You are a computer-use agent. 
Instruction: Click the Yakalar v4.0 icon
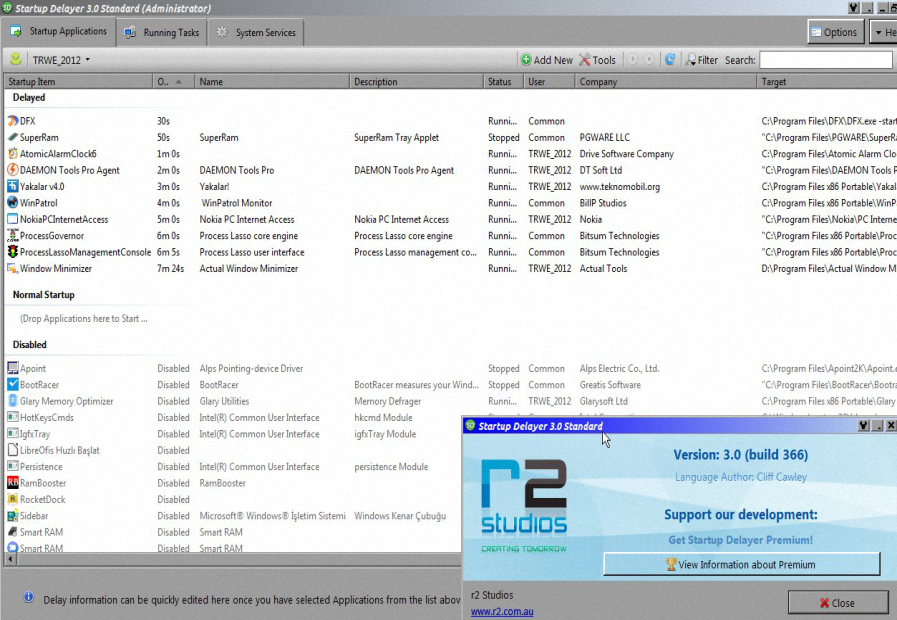point(13,186)
